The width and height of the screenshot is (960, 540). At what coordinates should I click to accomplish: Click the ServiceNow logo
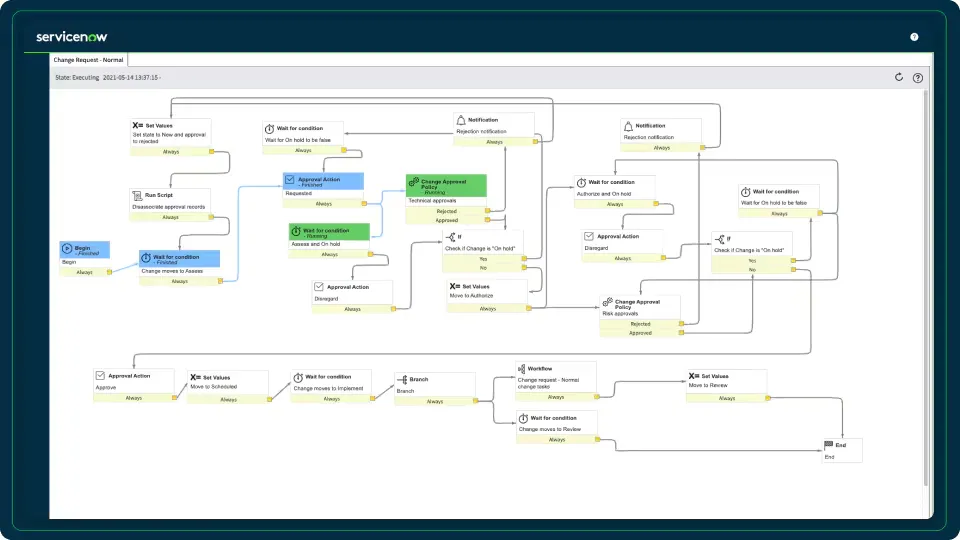point(71,37)
